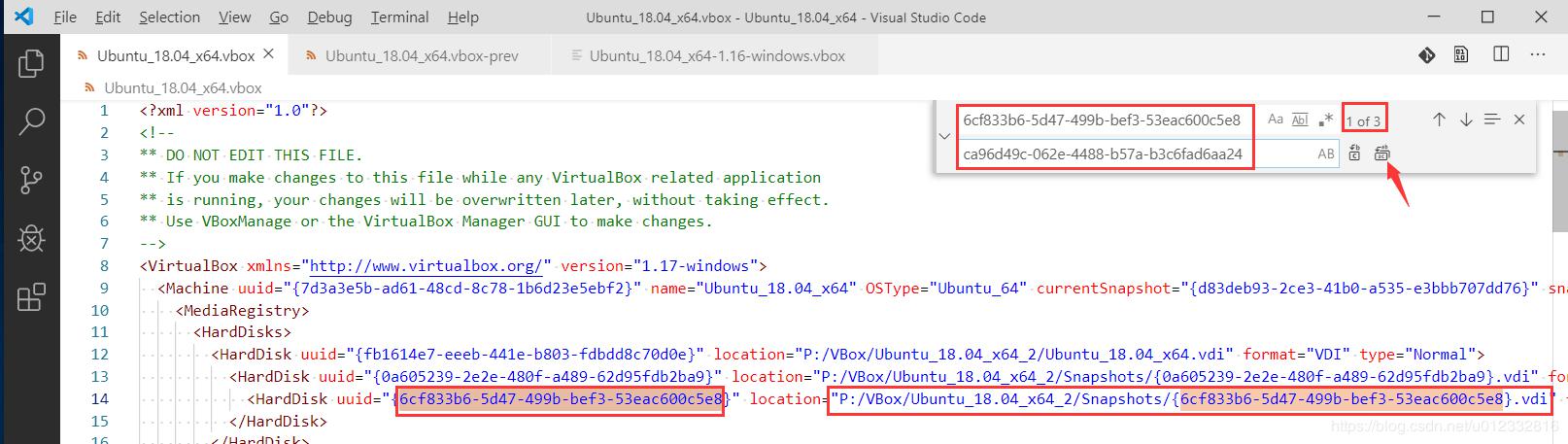Click the Replace All icon
The image size is (1568, 444).
tap(1382, 154)
